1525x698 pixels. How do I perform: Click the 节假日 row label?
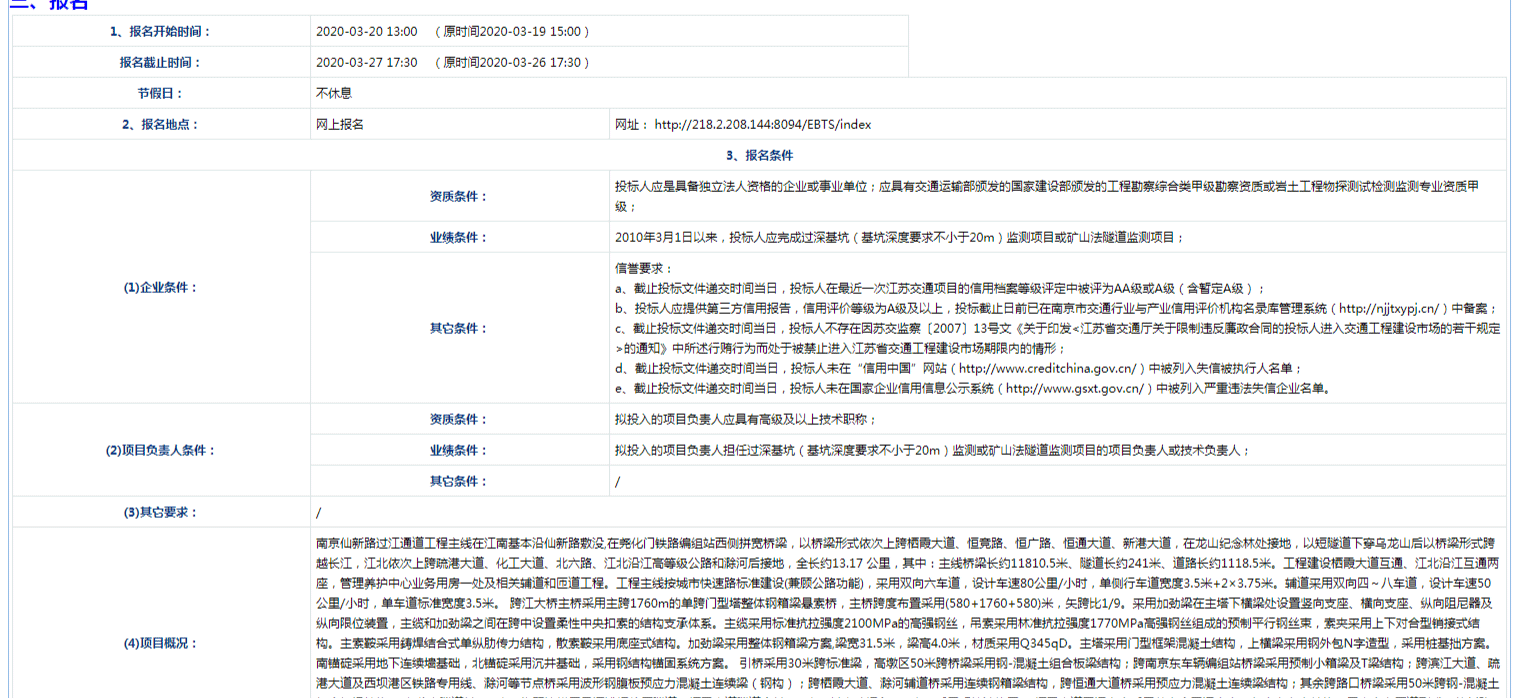[x=160, y=93]
